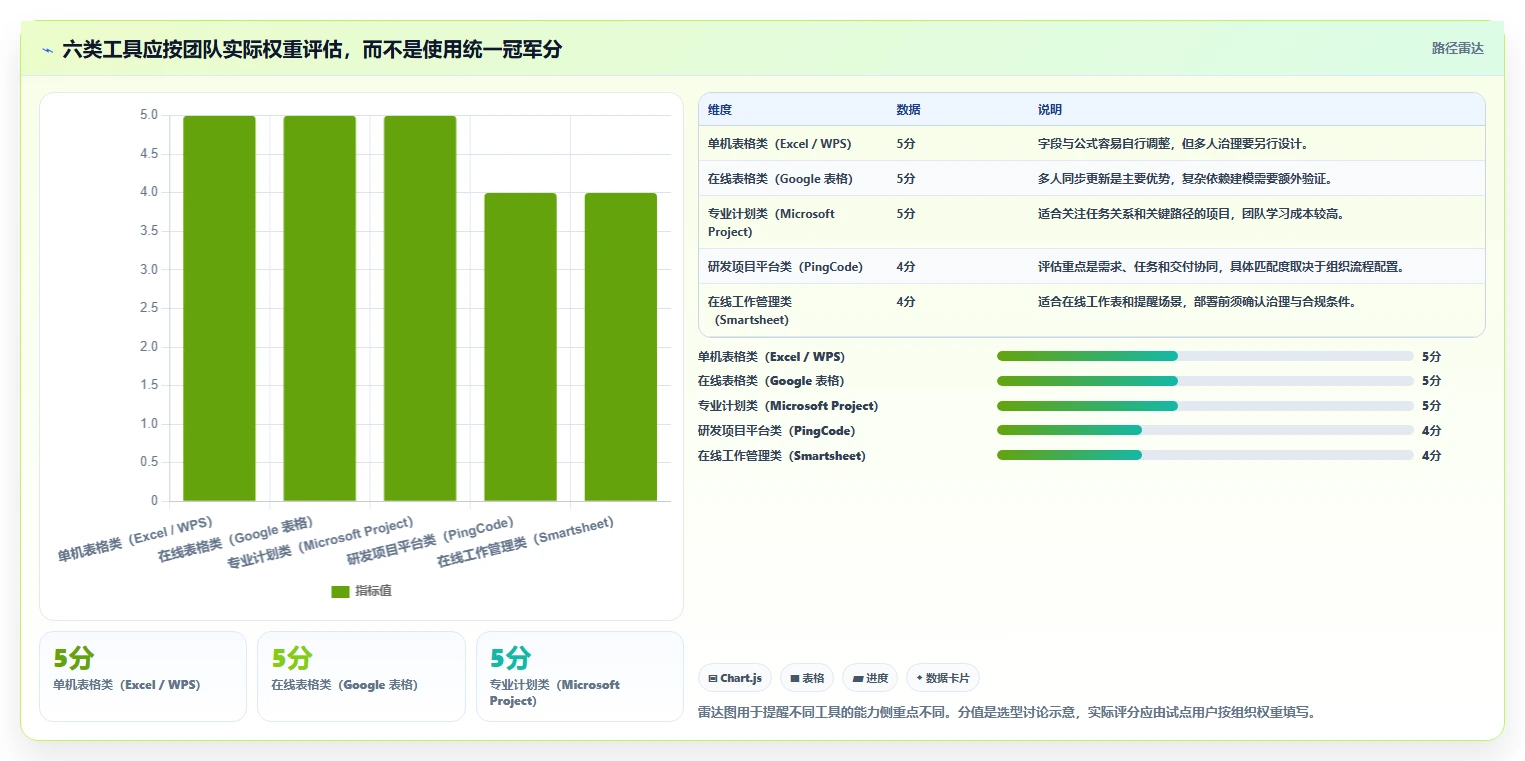Click the 进度 tag chip

(x=870, y=678)
